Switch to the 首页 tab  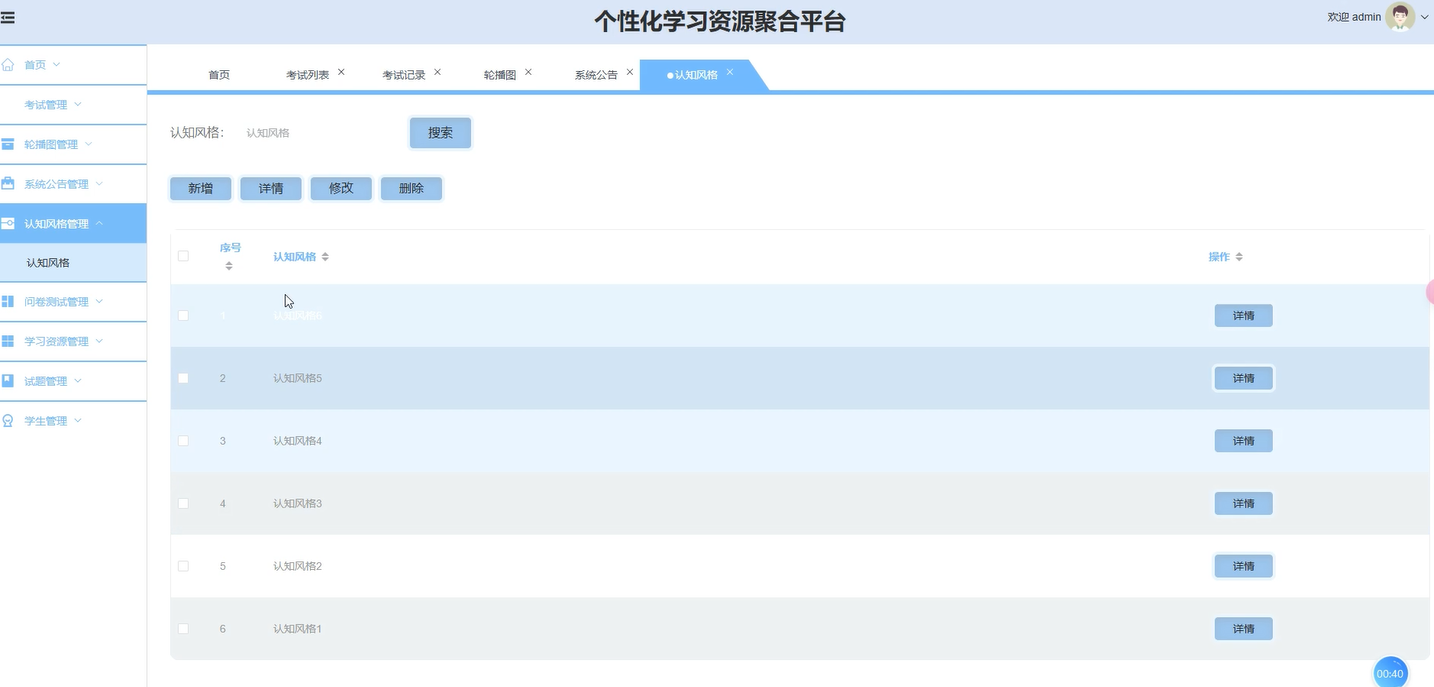pos(219,75)
